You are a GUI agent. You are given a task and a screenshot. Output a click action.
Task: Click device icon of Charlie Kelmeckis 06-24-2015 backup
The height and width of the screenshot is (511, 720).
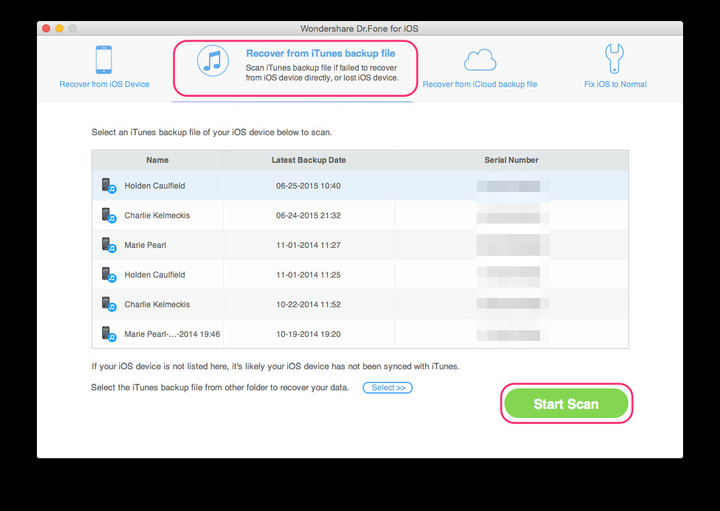109,215
